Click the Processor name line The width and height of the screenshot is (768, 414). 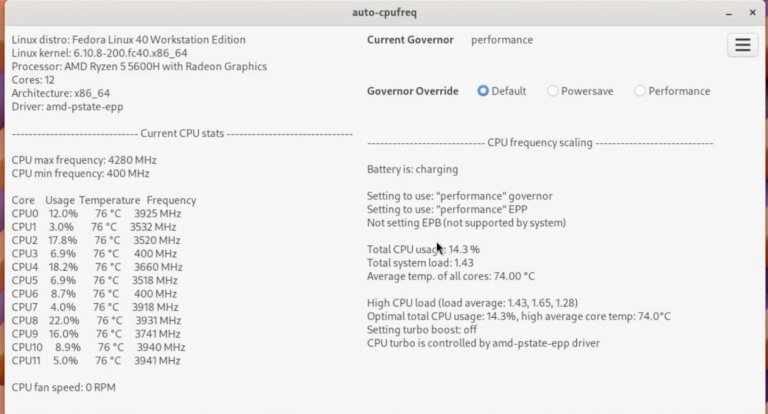[x=139, y=67]
